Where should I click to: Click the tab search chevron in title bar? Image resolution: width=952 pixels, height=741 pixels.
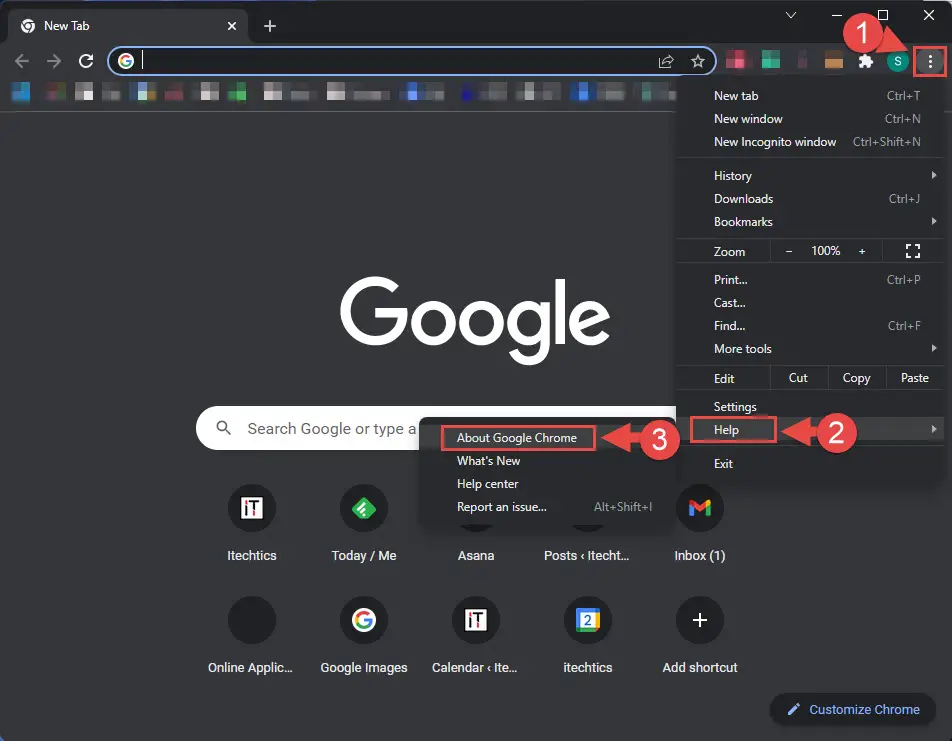click(790, 15)
